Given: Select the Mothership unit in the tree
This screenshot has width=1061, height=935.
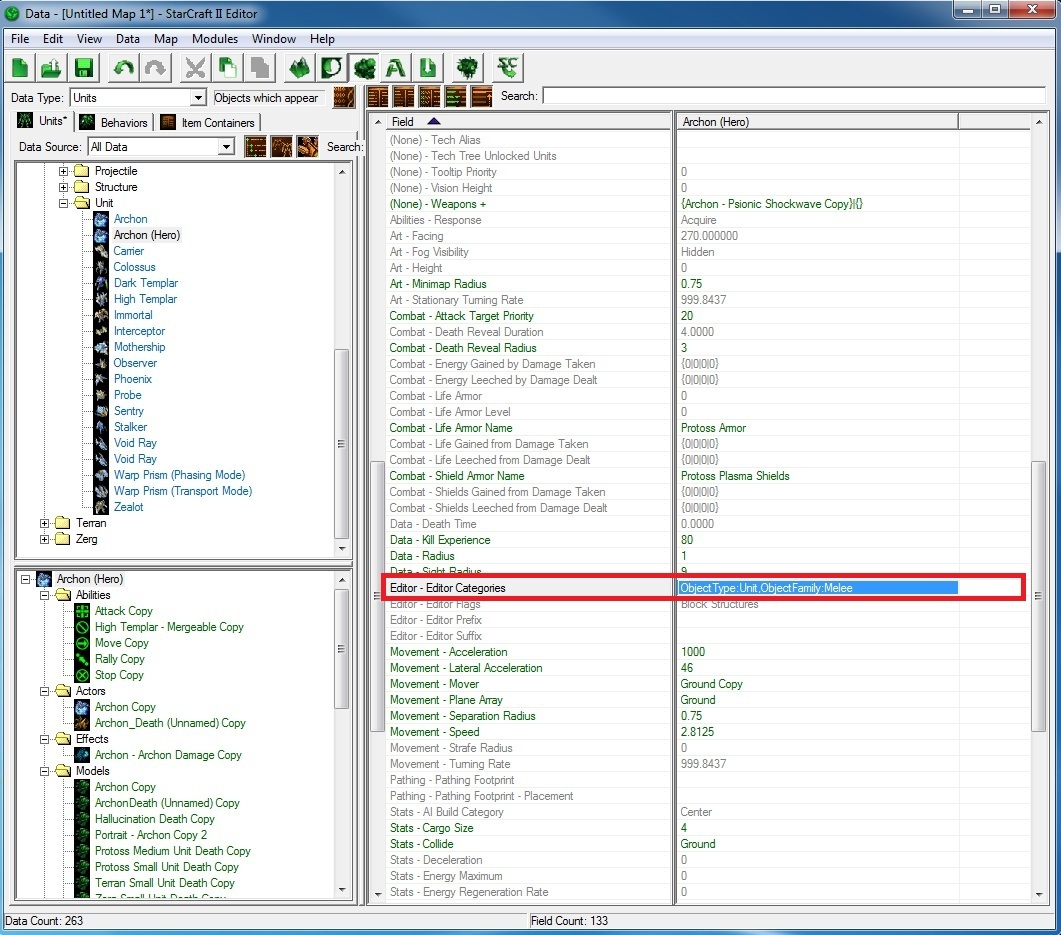Looking at the screenshot, I should coord(139,347).
